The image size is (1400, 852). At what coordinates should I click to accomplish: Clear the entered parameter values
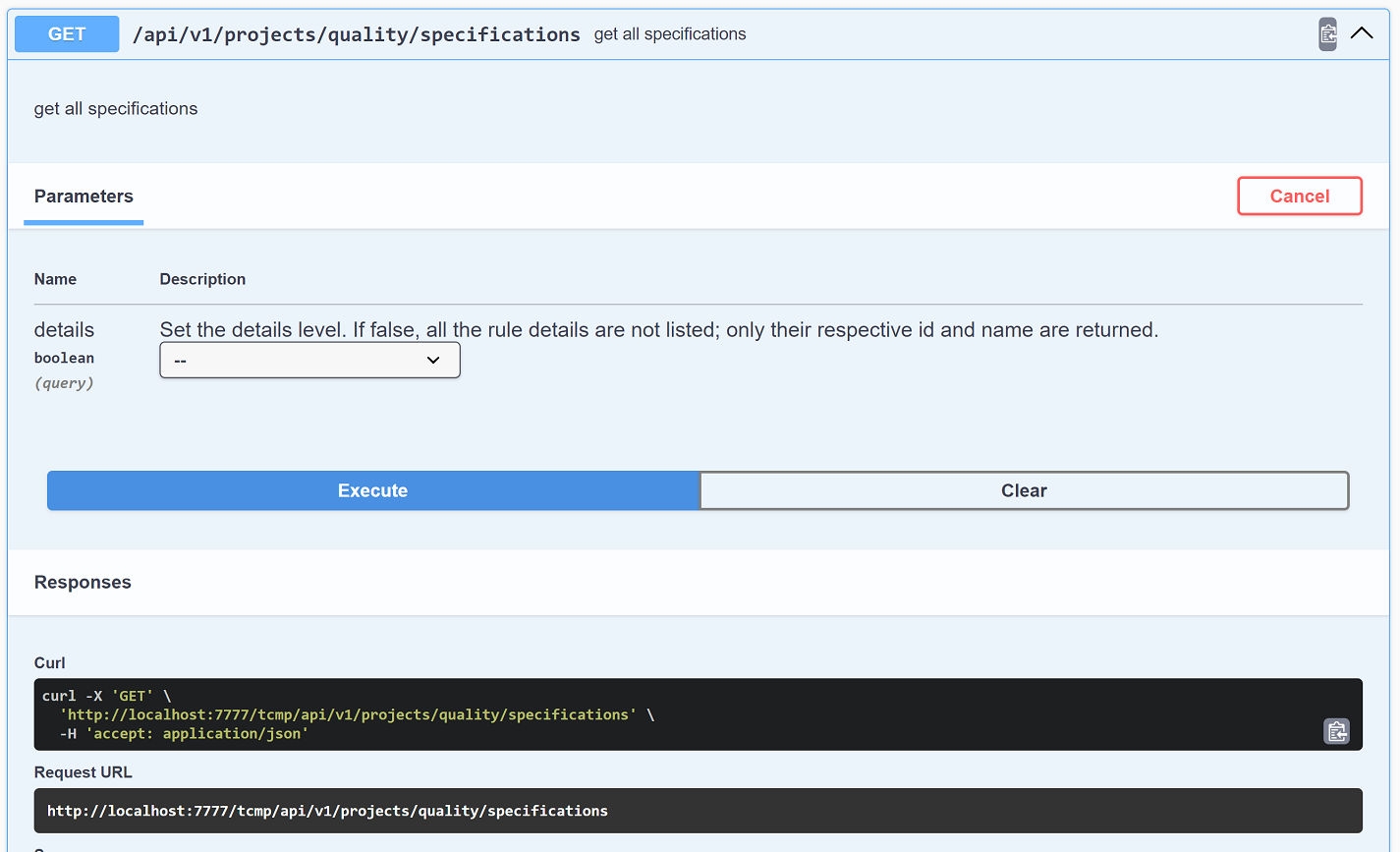point(1025,490)
